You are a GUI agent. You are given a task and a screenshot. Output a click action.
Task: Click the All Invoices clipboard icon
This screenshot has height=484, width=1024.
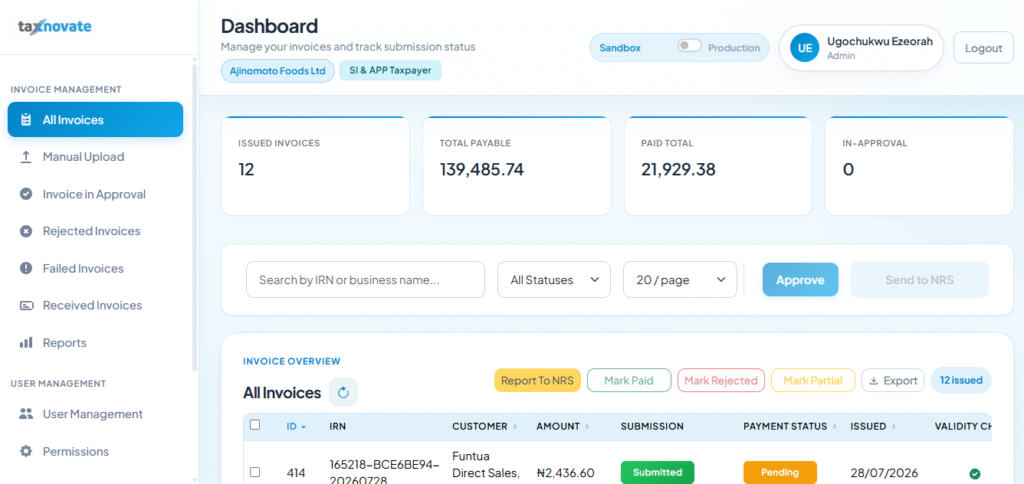pyautogui.click(x=26, y=120)
